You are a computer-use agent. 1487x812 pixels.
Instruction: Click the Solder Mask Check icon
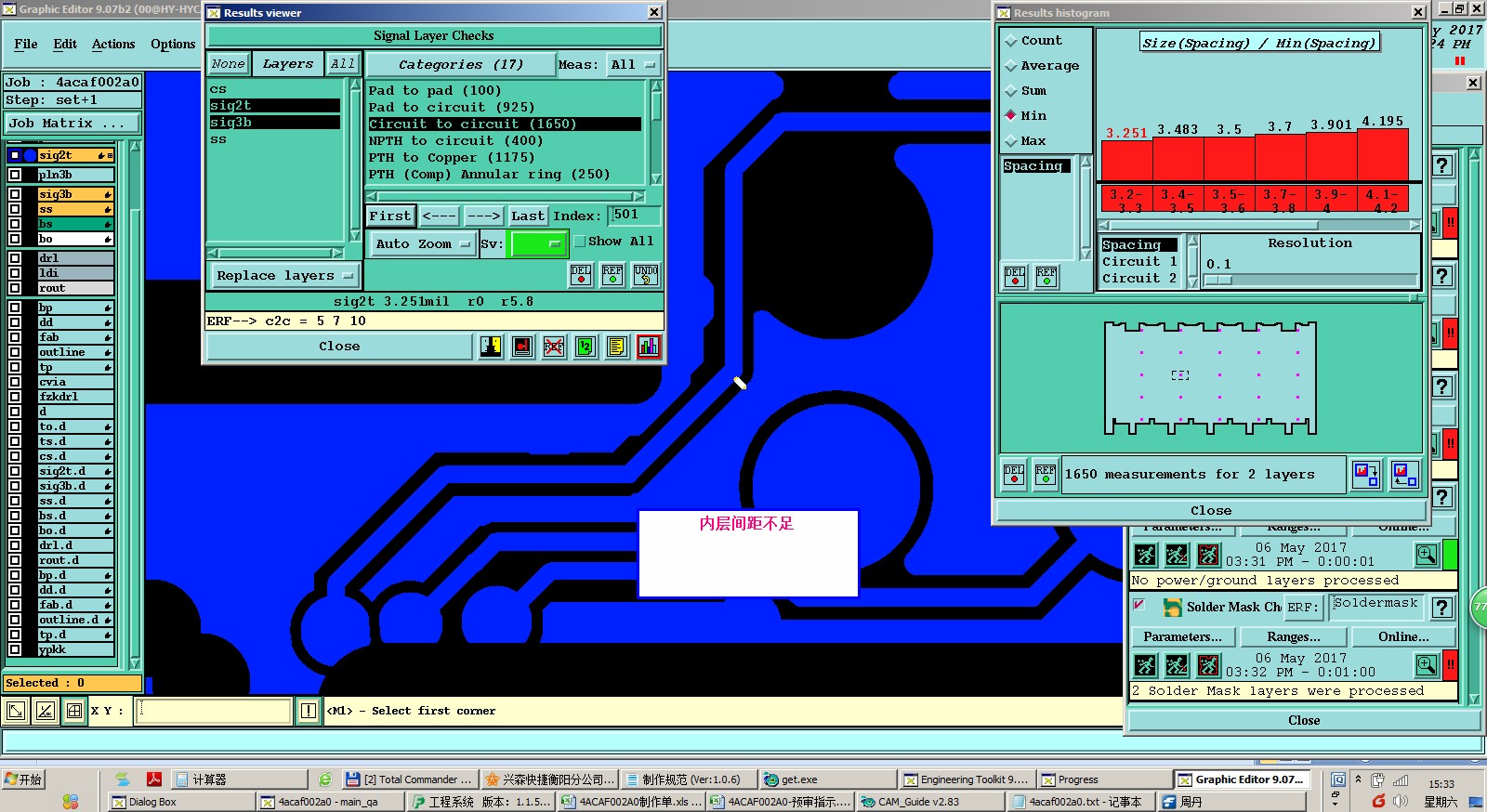(x=1173, y=607)
